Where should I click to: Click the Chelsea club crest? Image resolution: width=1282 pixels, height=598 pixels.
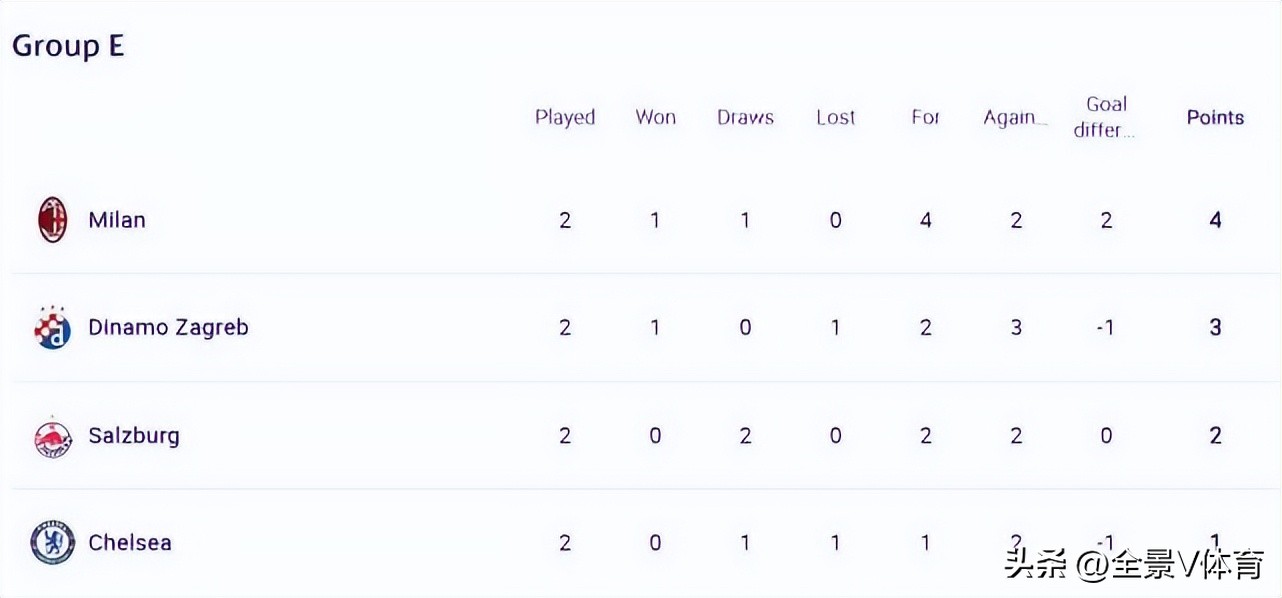pyautogui.click(x=53, y=543)
